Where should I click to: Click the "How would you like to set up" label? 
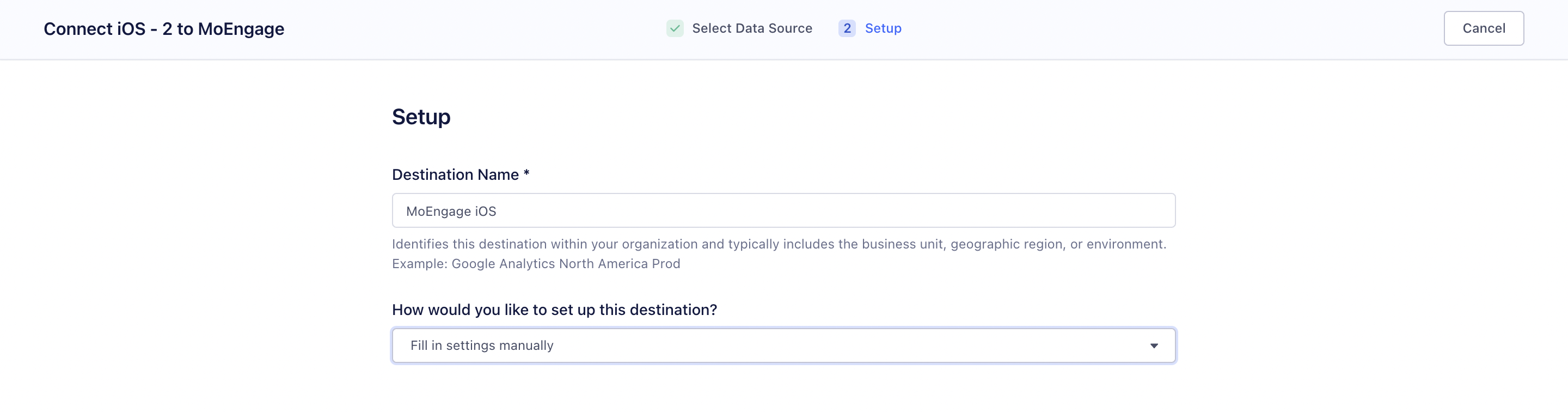(554, 310)
